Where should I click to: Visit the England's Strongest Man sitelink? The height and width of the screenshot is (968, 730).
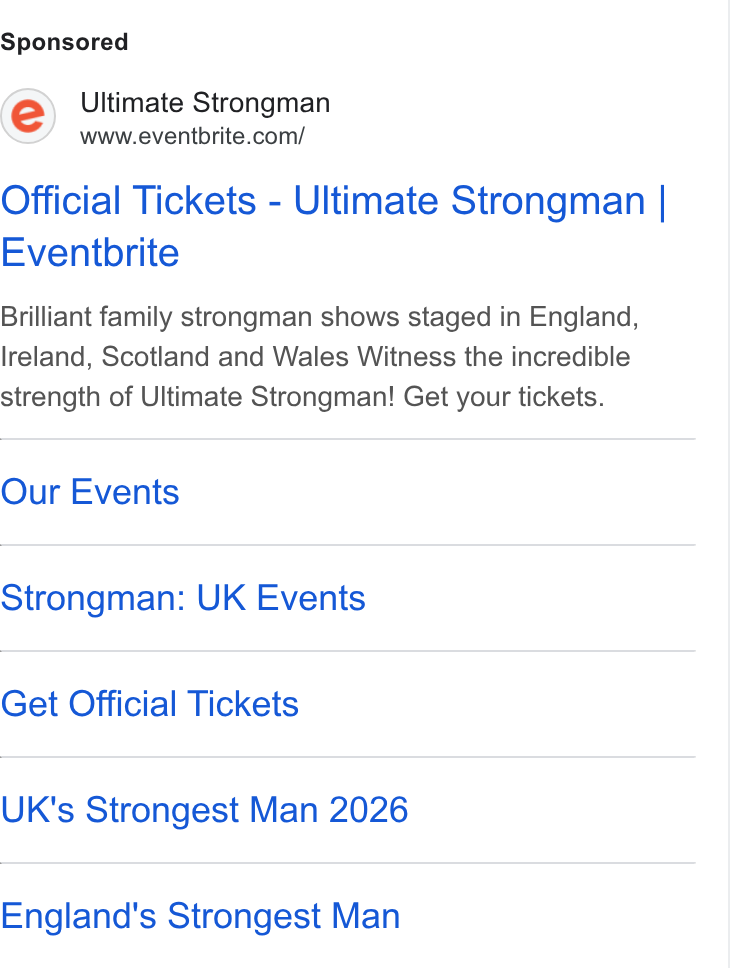pyautogui.click(x=201, y=916)
